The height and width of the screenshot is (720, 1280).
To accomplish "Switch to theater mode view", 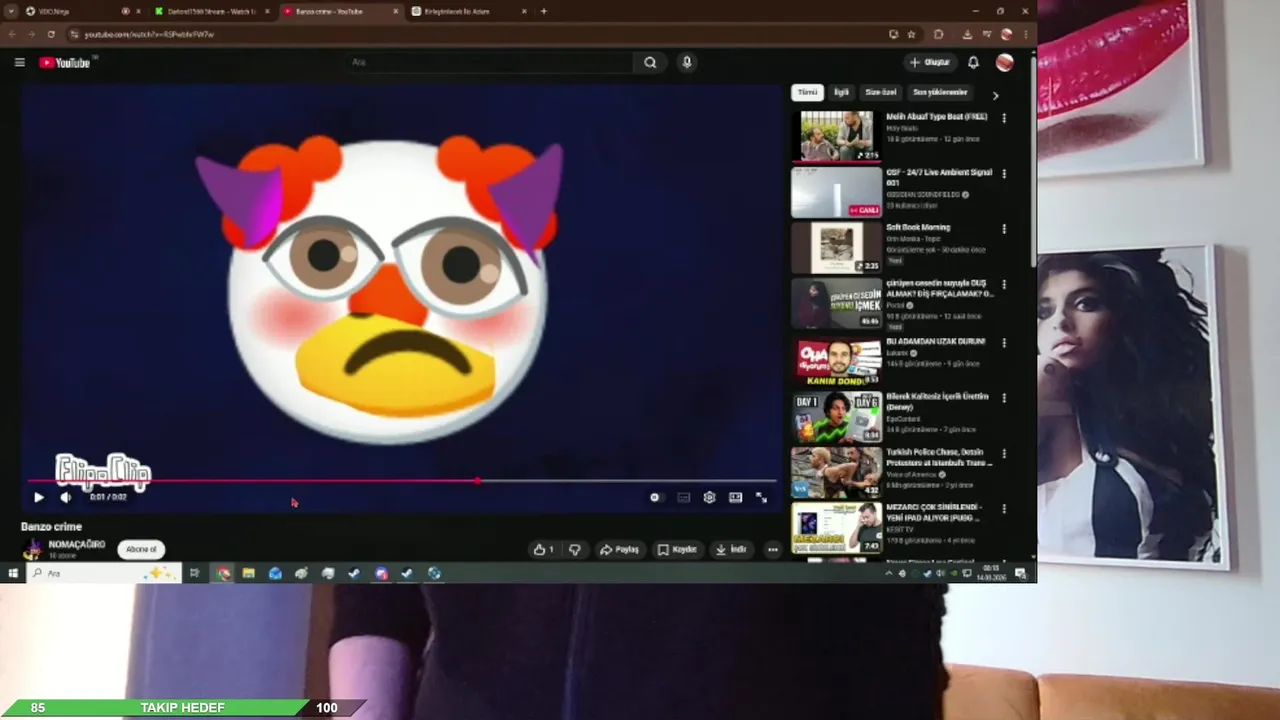I will [x=735, y=497].
